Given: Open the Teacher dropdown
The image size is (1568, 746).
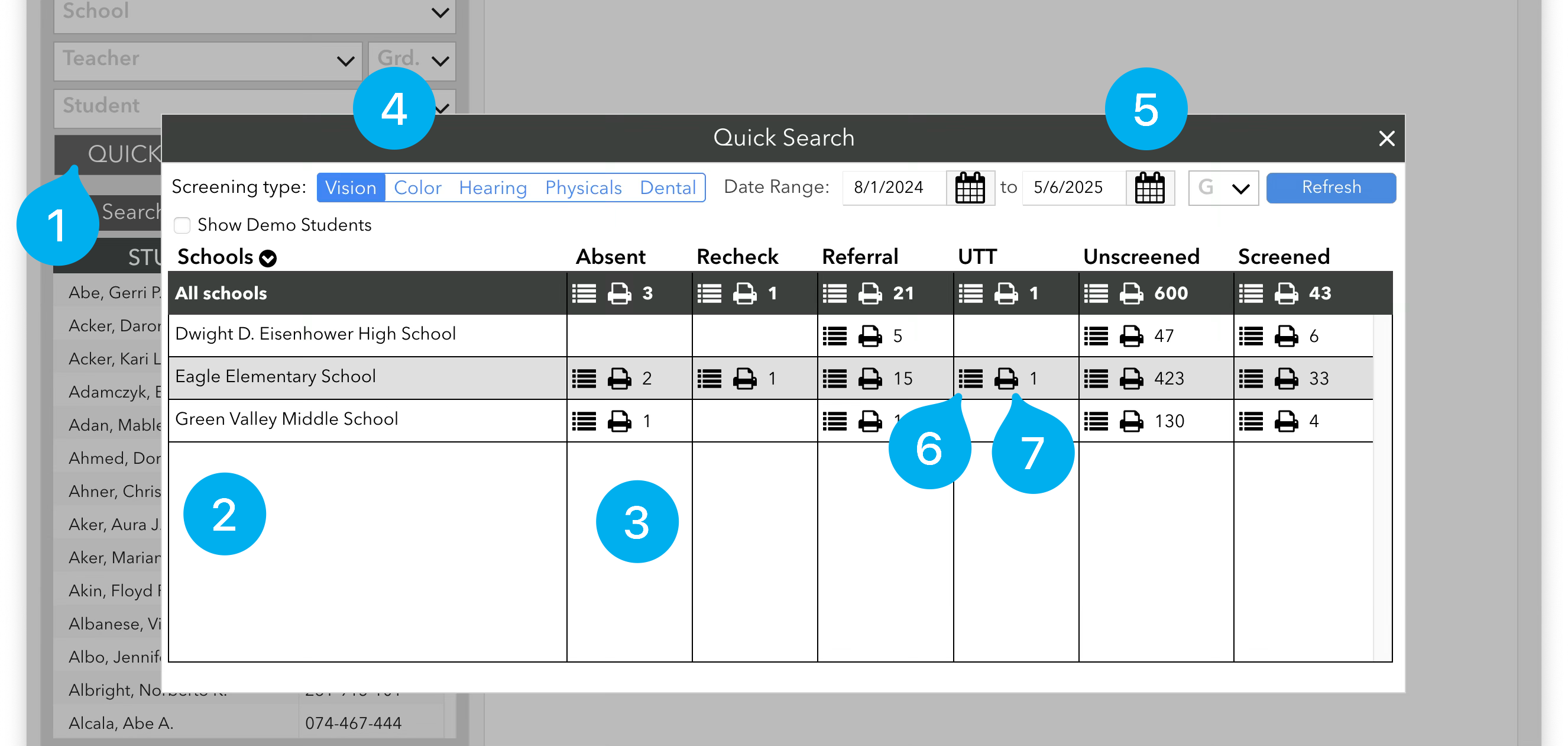Looking at the screenshot, I should click(x=208, y=60).
